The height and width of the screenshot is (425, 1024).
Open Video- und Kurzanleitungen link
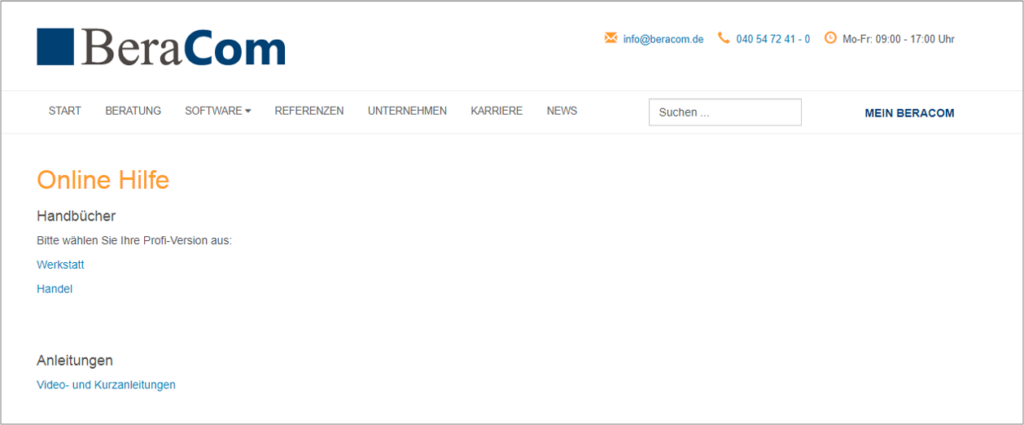click(106, 385)
